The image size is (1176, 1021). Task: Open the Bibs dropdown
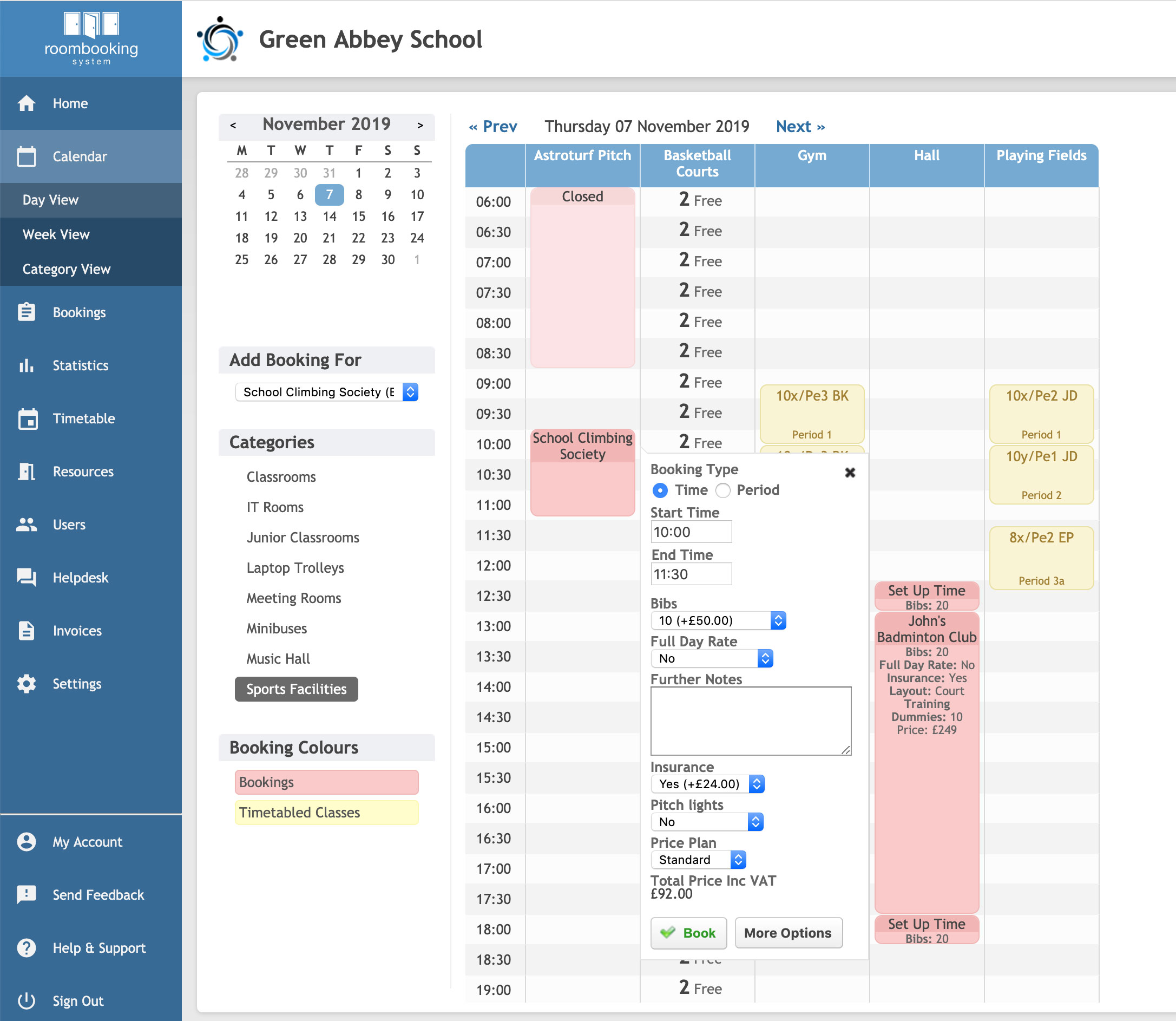[x=718, y=620]
